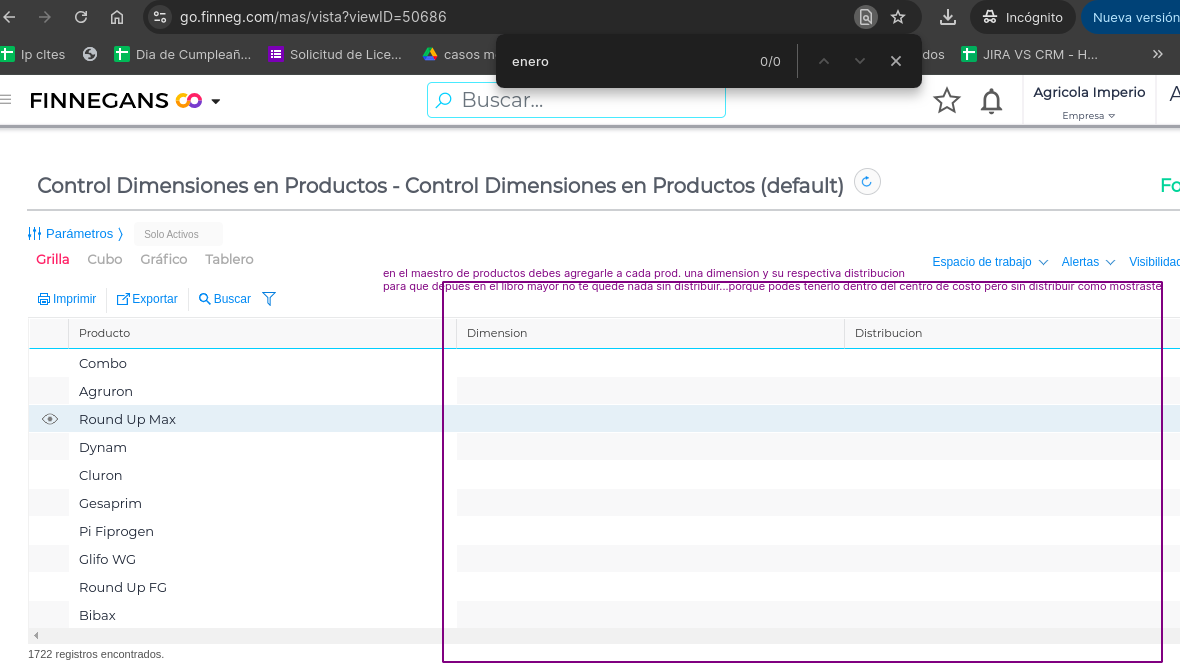Image resolution: width=1180 pixels, height=667 pixels.
Task: Click the printer icon for Imprimir
Action: (44, 299)
